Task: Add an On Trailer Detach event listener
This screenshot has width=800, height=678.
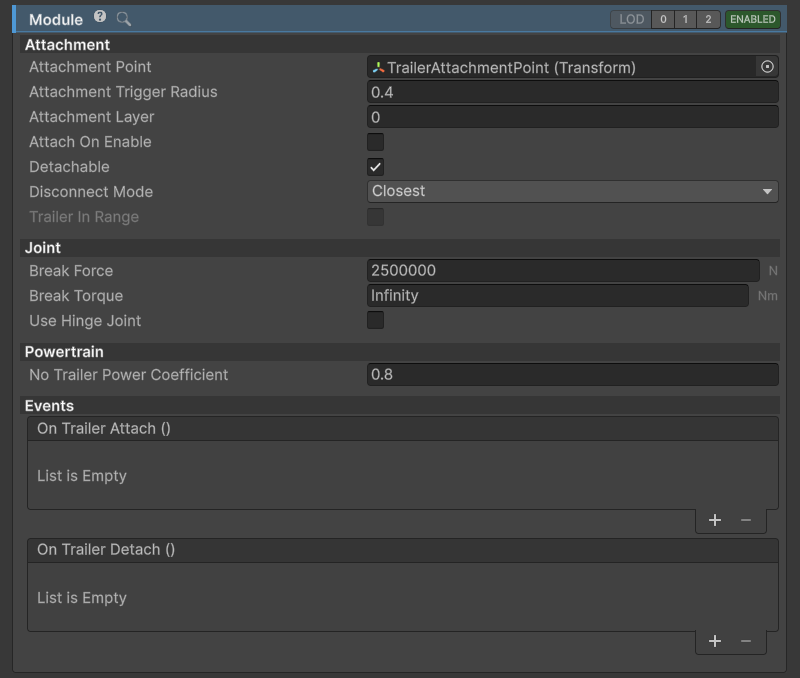Action: (x=715, y=641)
